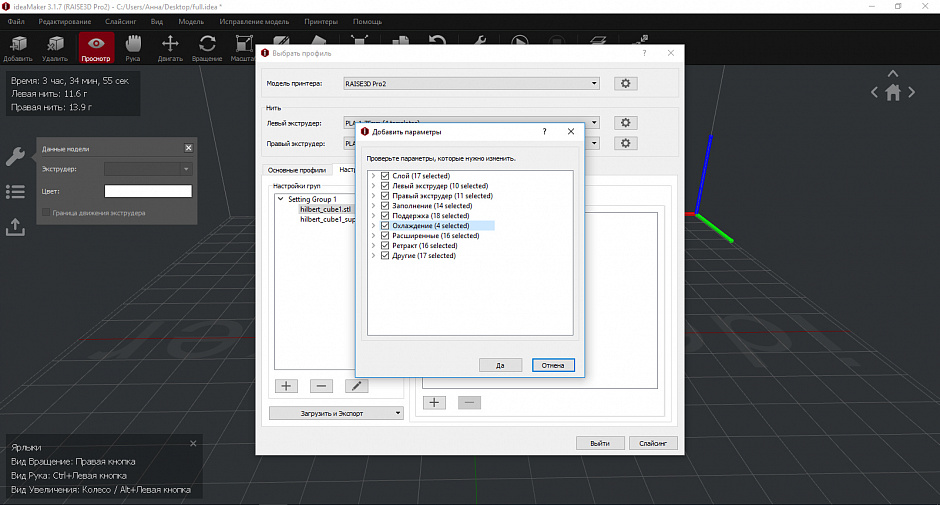Open the Файл menu

point(16,22)
